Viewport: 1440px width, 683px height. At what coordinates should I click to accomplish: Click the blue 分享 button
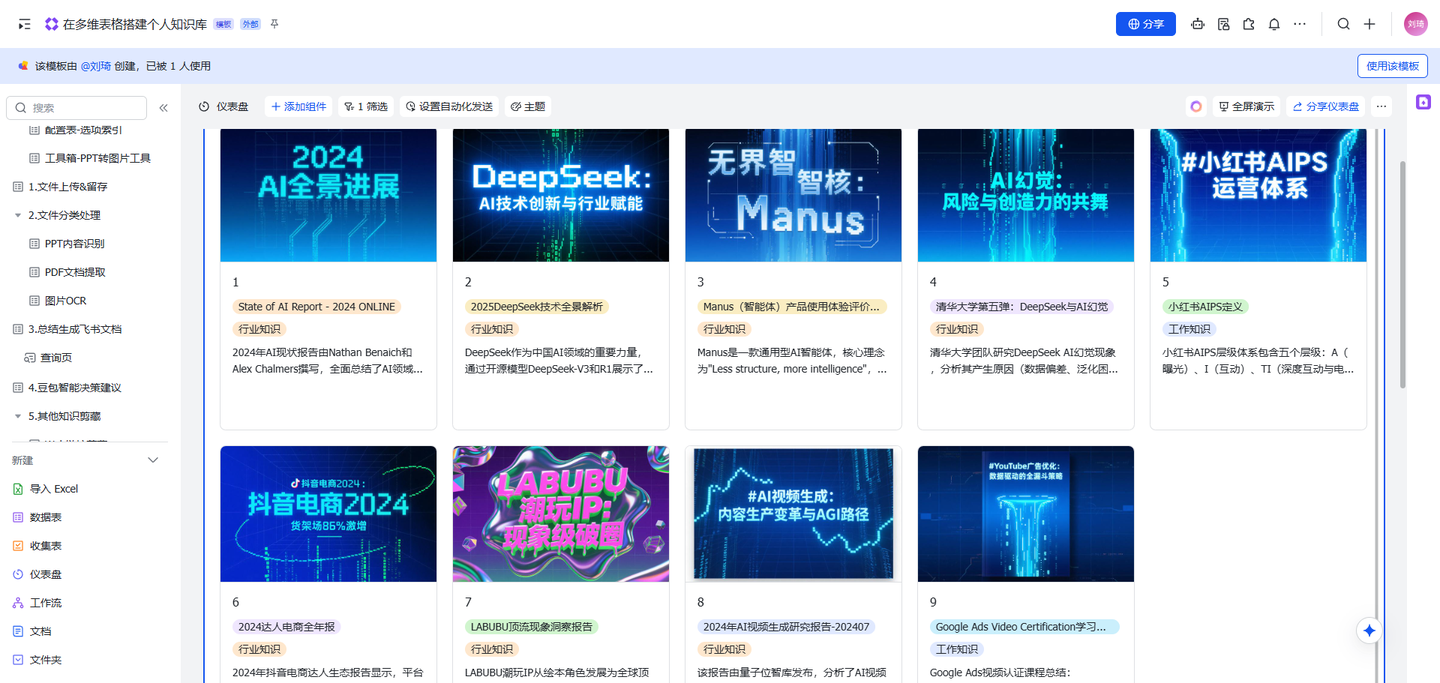point(1145,24)
